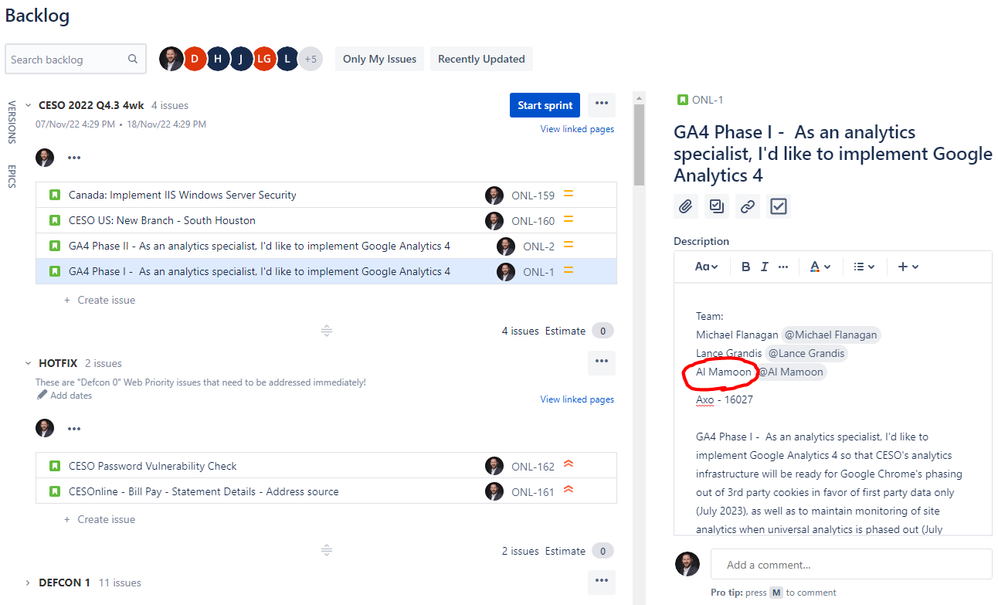Filter by user avatar LG

(264, 59)
